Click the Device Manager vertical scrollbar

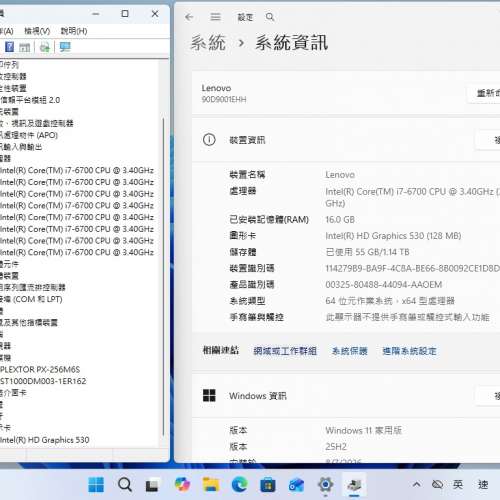point(163,277)
